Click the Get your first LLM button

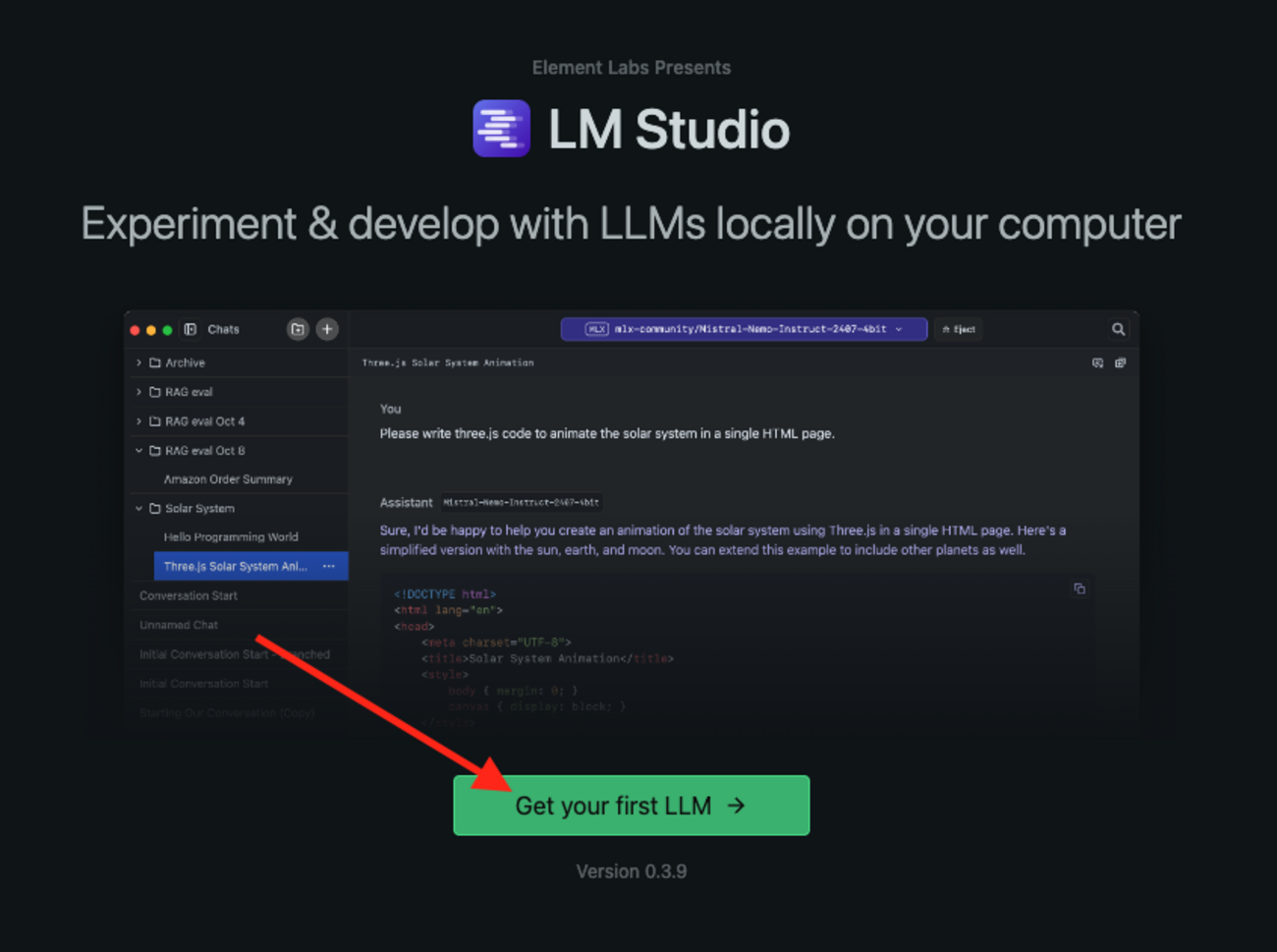coord(632,806)
